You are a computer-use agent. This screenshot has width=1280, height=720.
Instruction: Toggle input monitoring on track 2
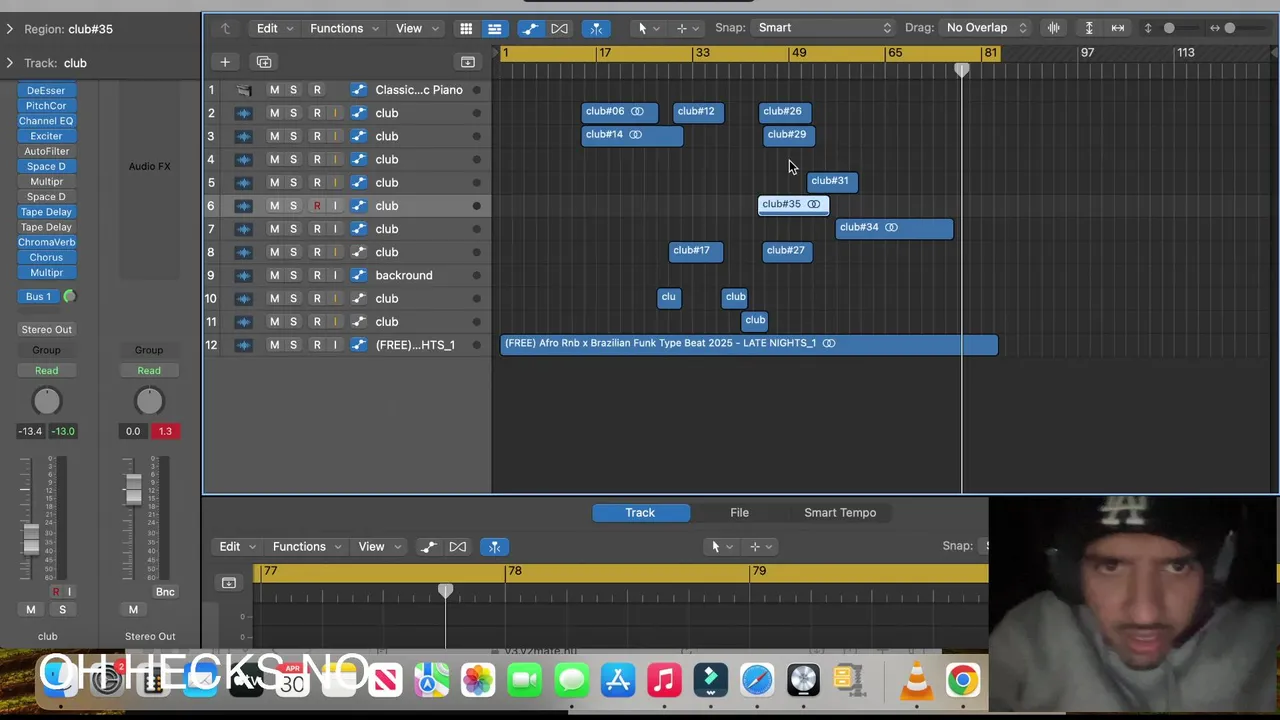[335, 113]
